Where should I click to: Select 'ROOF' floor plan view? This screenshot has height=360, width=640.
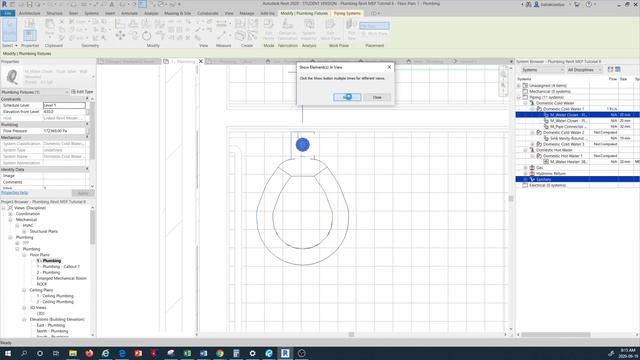[42, 284]
